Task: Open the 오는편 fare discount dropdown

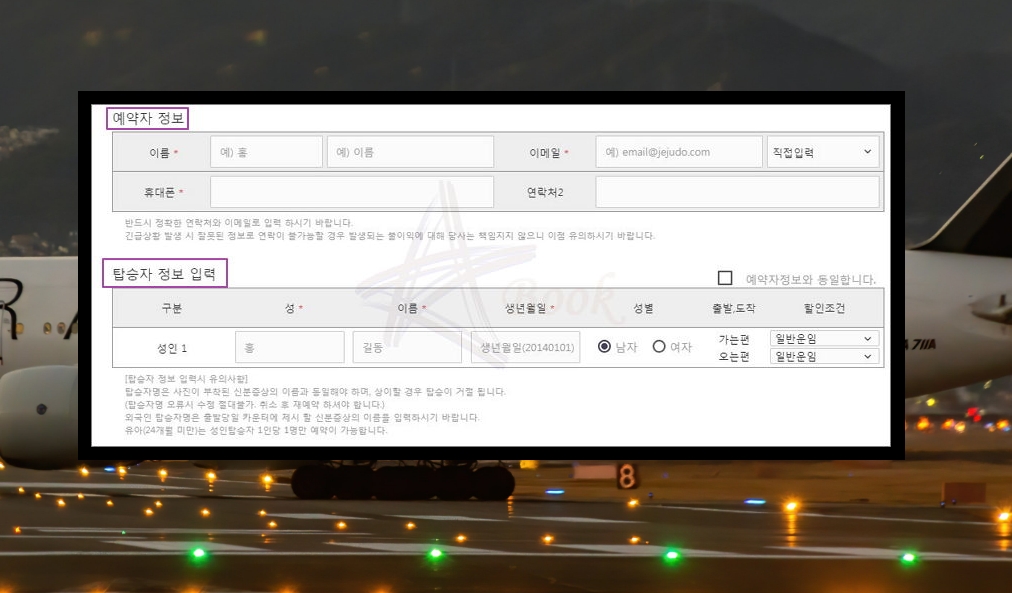Action: pyautogui.click(x=824, y=356)
